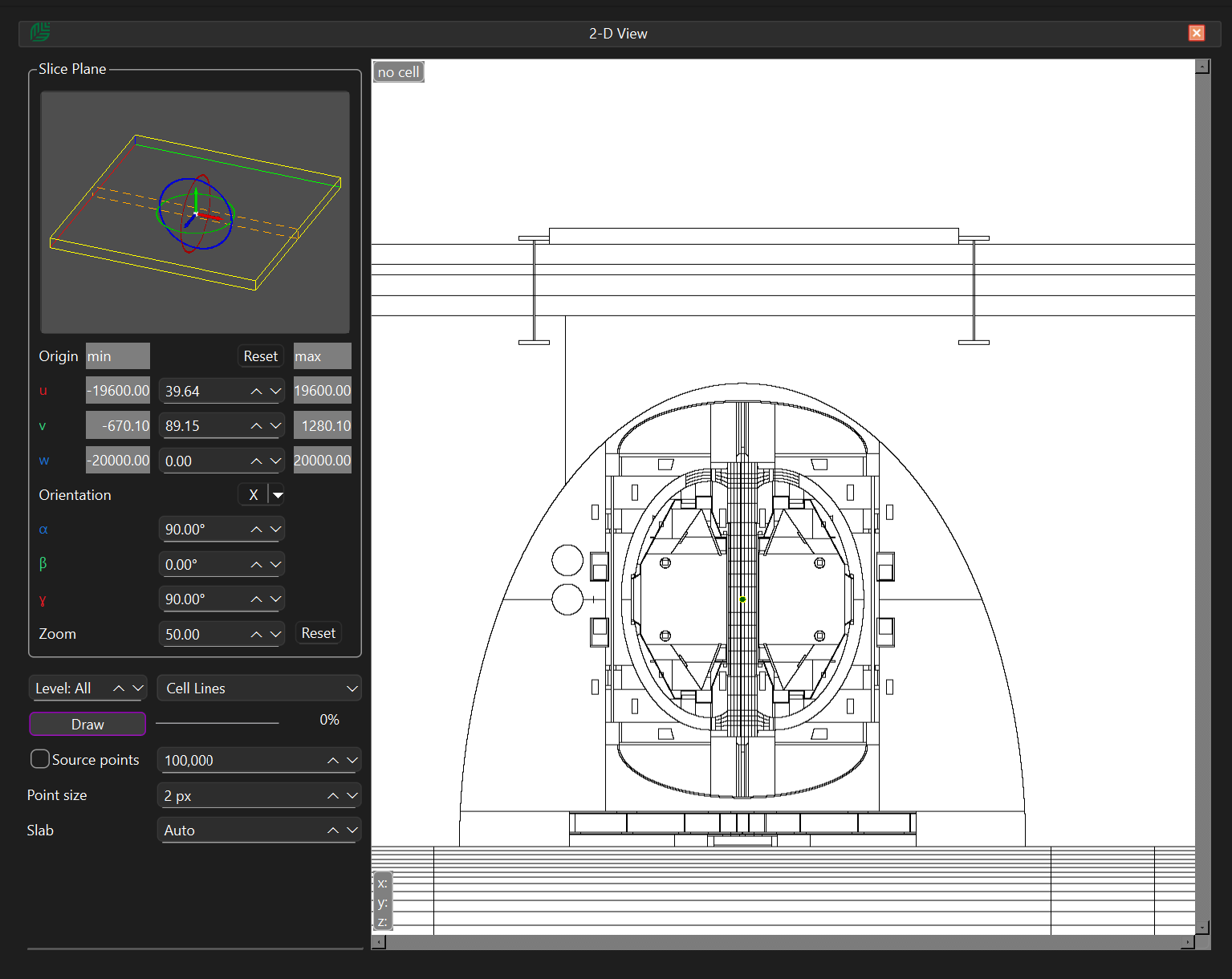The width and height of the screenshot is (1232, 979).
Task: Click the 3D slice plane preview
Action: coord(195,212)
